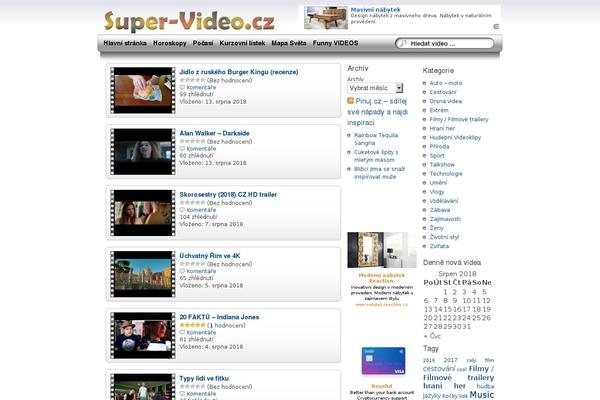
Task: Select Zvířata category
Action: [x=439, y=246]
